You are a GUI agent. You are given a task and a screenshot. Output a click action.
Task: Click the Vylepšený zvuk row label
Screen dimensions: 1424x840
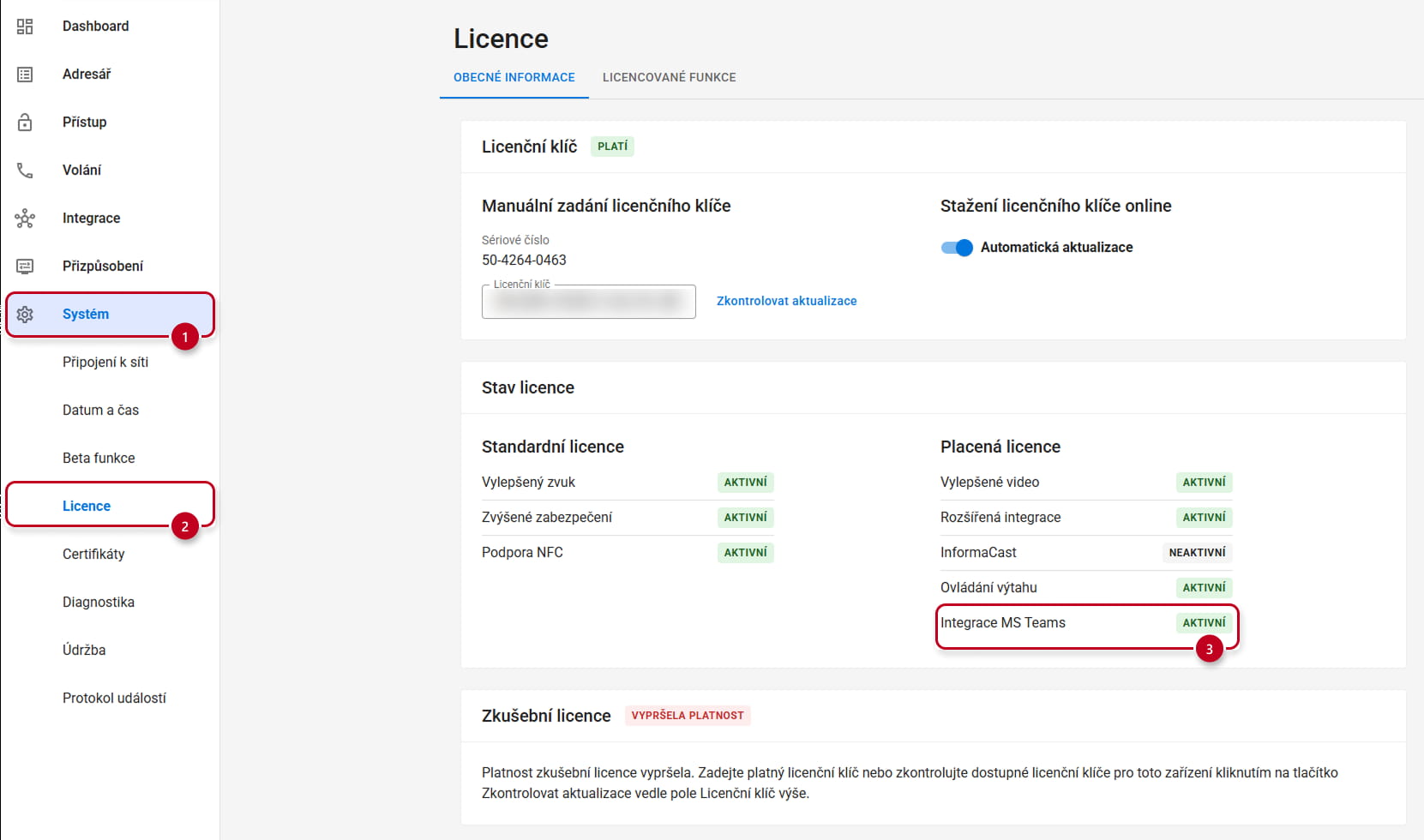coord(528,483)
